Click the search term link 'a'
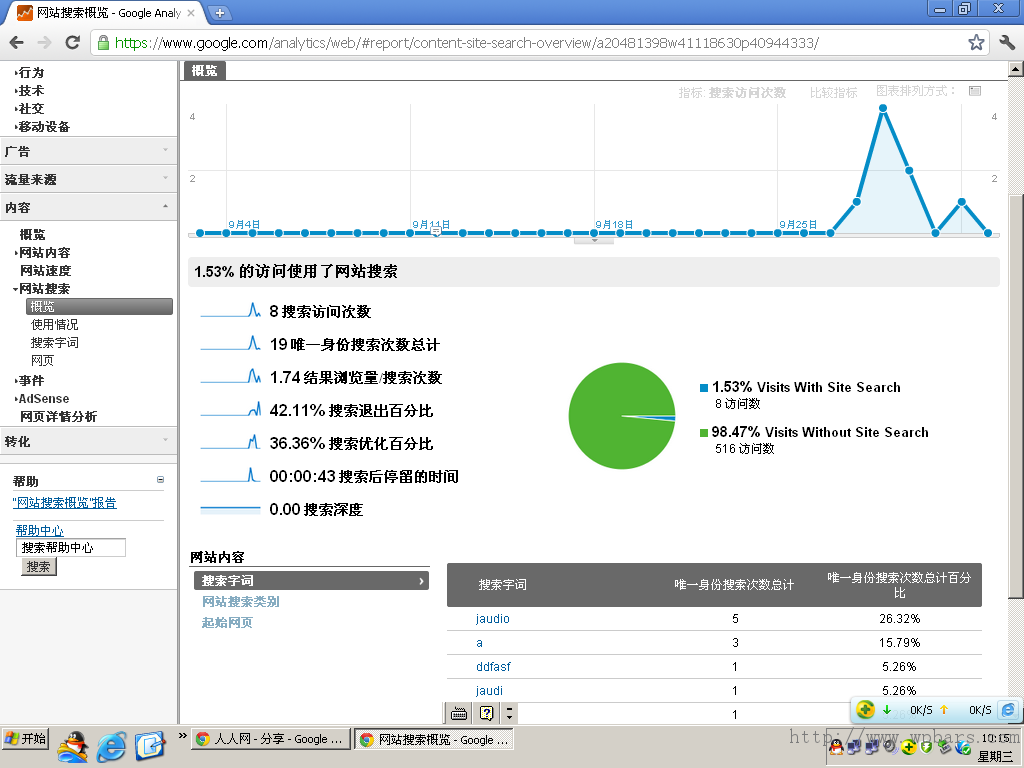This screenshot has height=768, width=1024. point(479,643)
